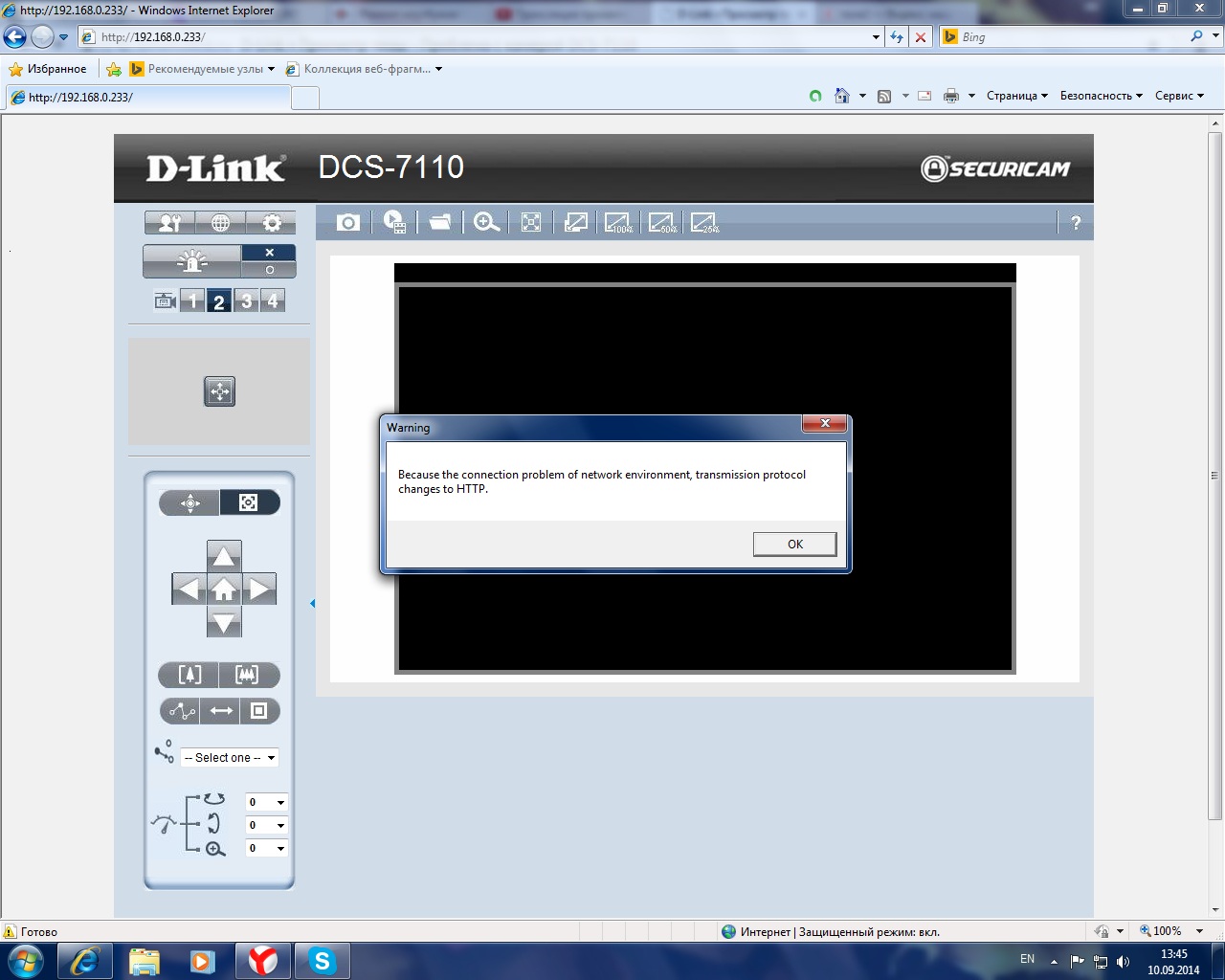Open configuration gear icon
1225x980 pixels.
[x=271, y=222]
